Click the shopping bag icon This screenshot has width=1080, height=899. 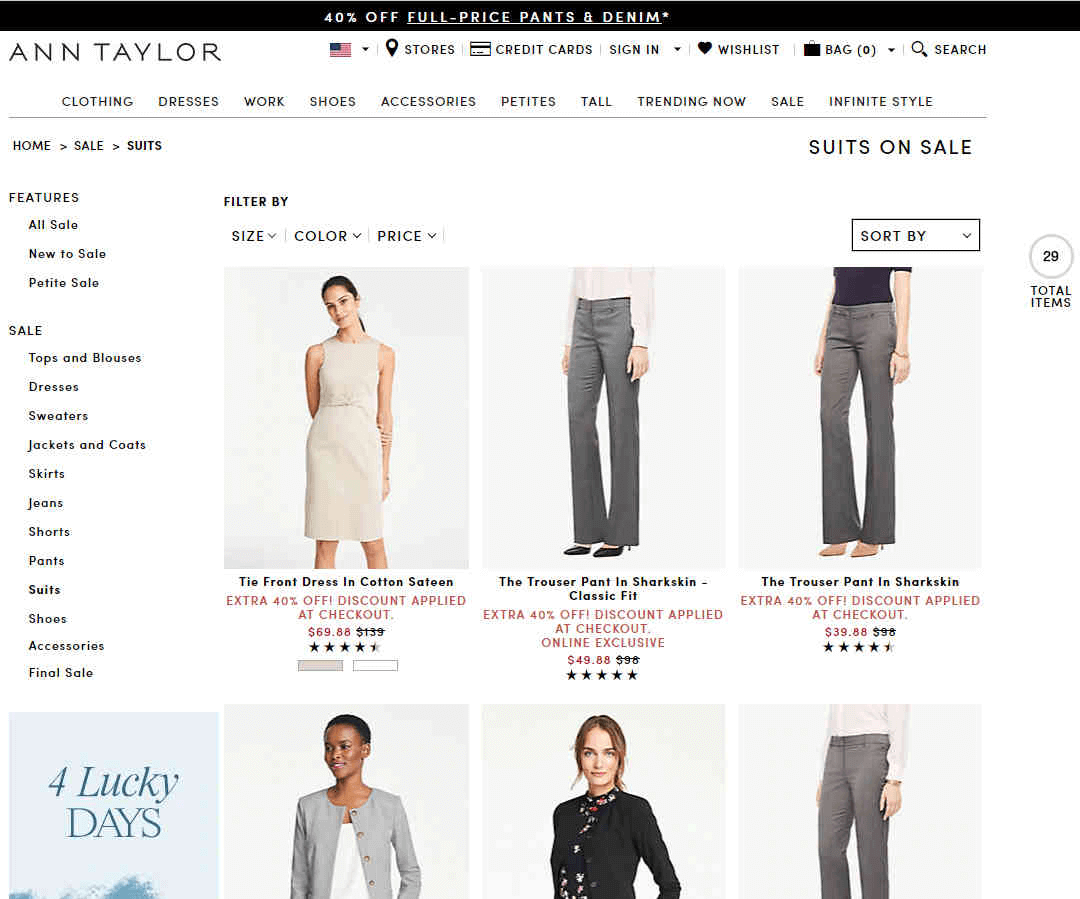click(x=812, y=49)
